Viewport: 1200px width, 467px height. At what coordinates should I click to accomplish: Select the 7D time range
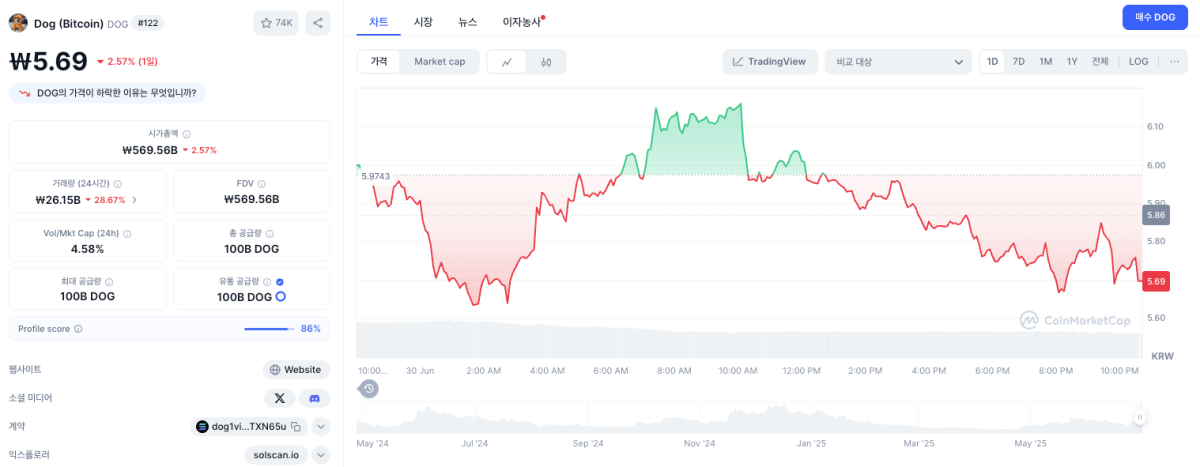tap(1019, 61)
